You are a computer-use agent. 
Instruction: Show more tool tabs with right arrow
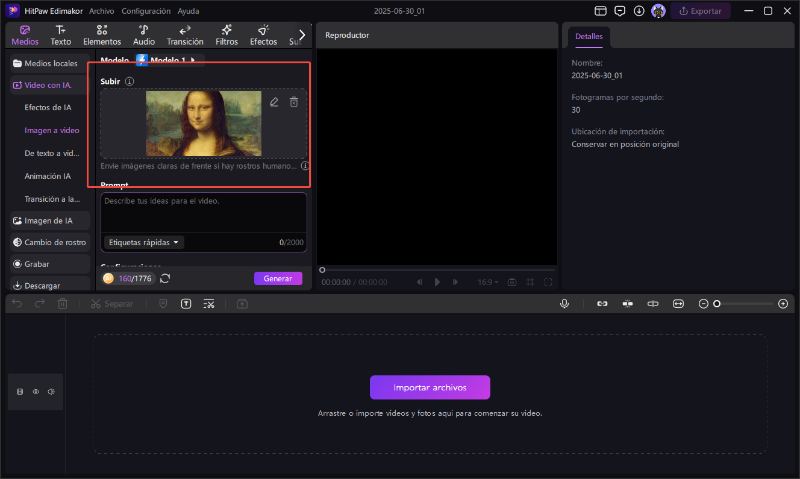click(x=302, y=35)
